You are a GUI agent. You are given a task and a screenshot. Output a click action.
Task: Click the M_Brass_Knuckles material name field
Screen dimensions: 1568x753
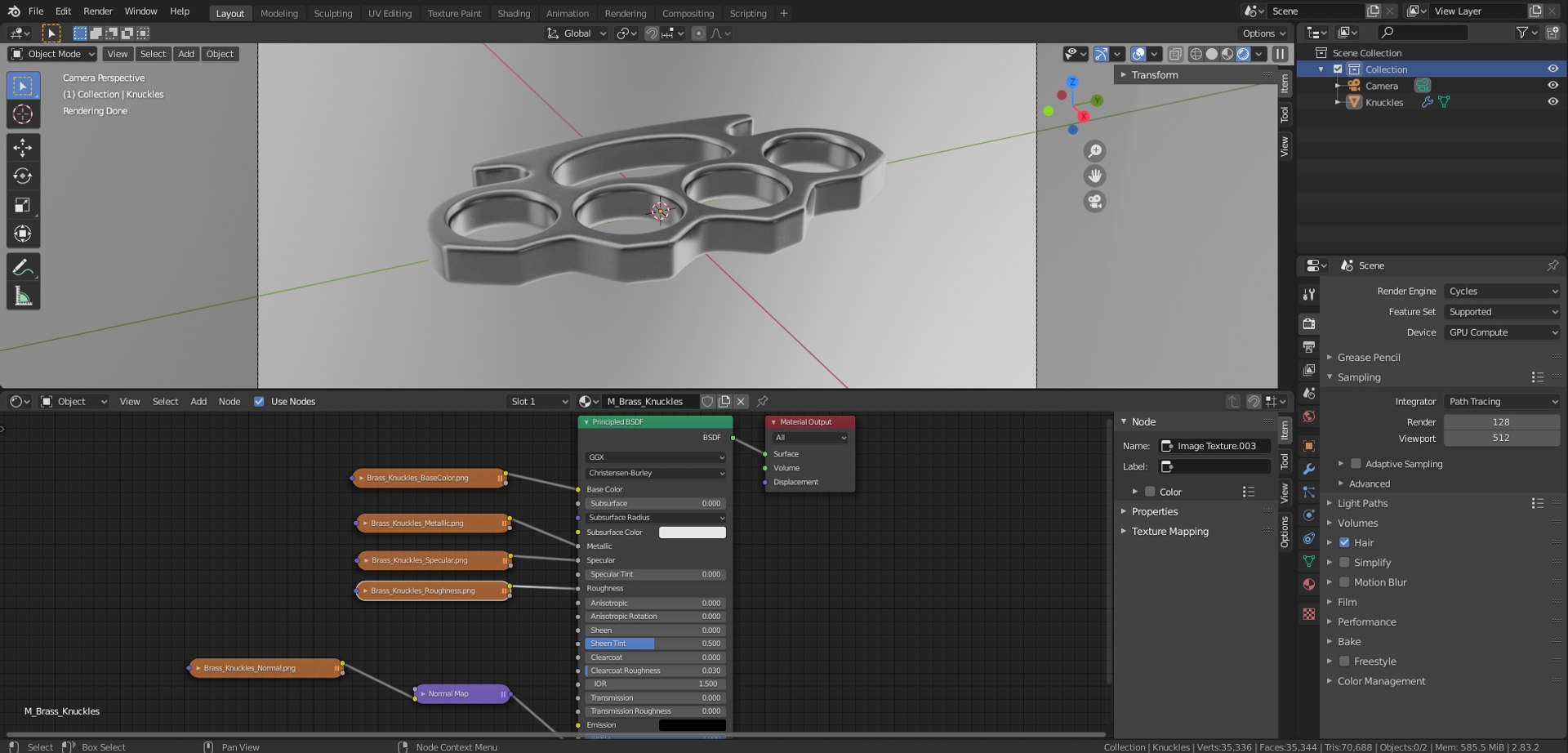pyautogui.click(x=650, y=401)
